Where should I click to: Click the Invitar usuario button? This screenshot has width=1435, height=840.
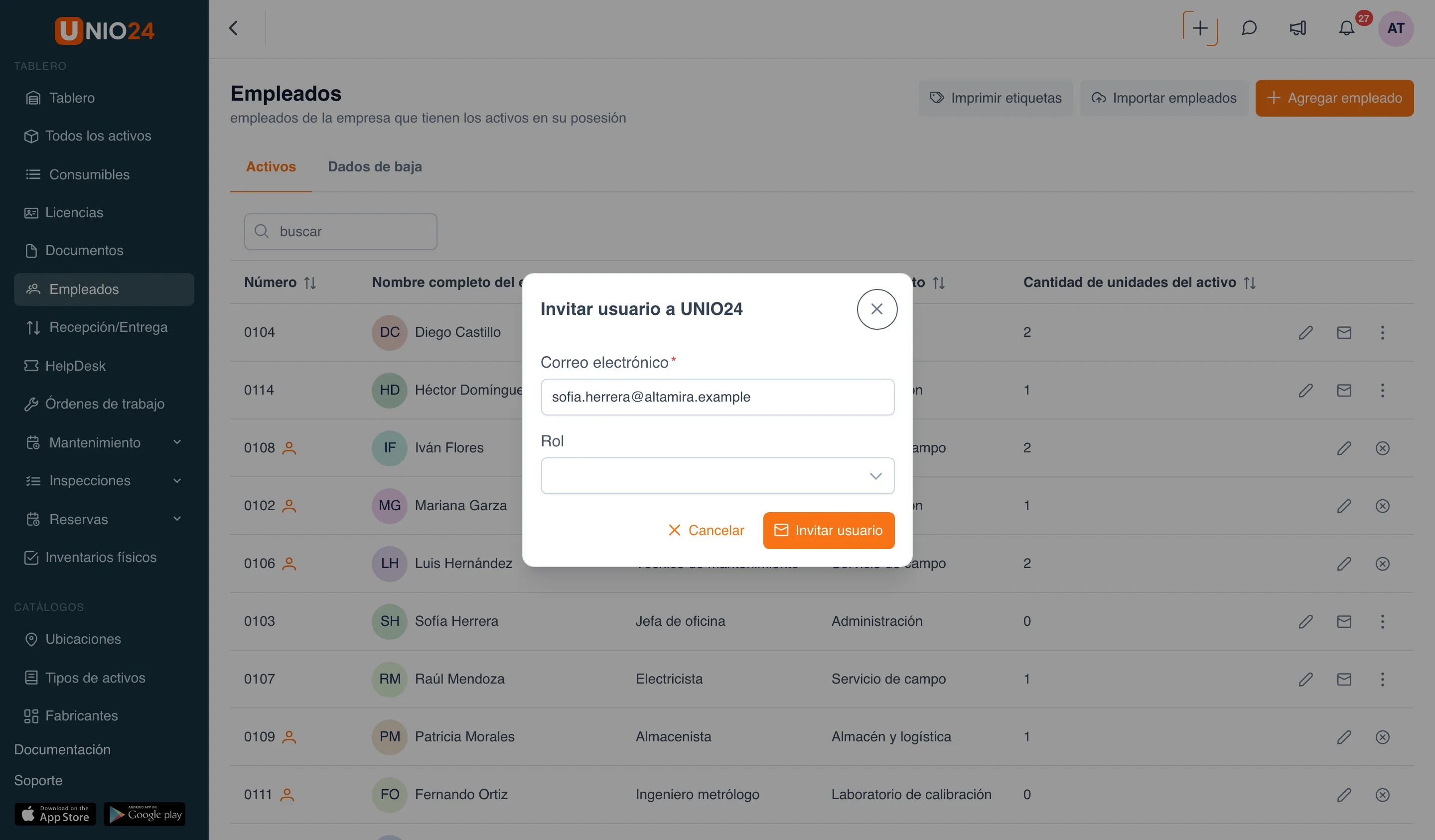(x=828, y=530)
